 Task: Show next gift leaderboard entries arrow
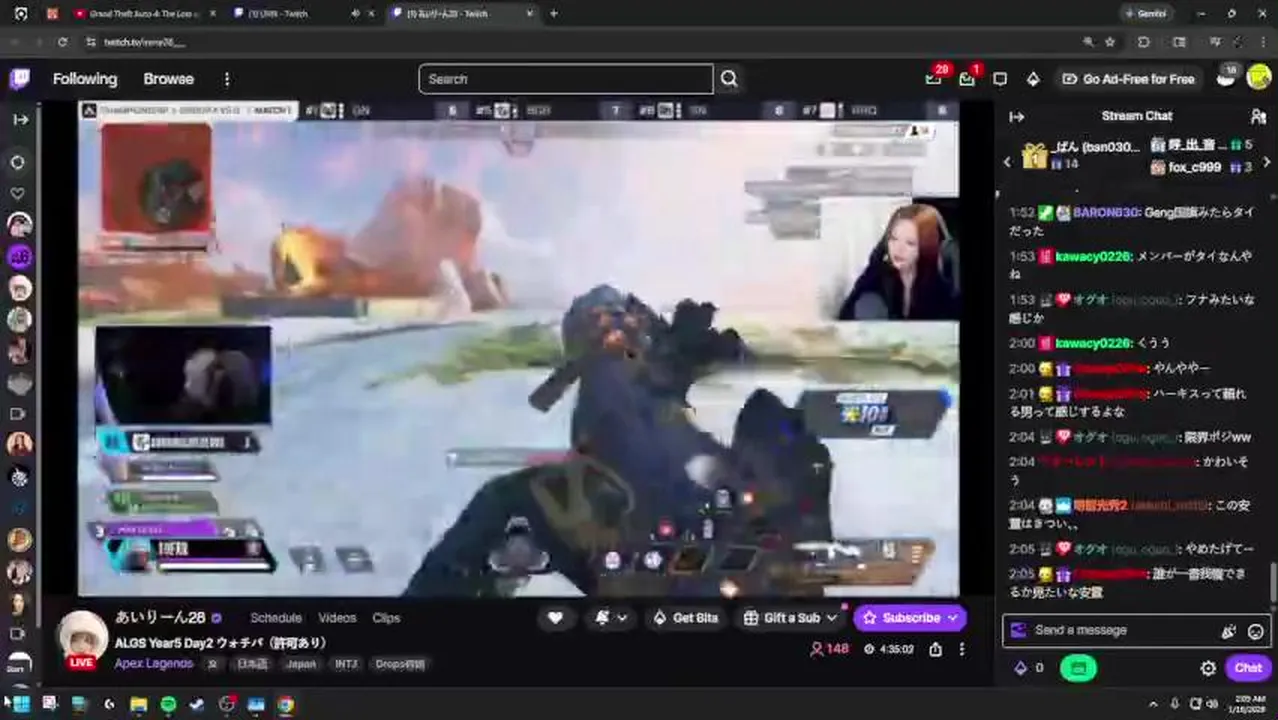pyautogui.click(x=1267, y=160)
